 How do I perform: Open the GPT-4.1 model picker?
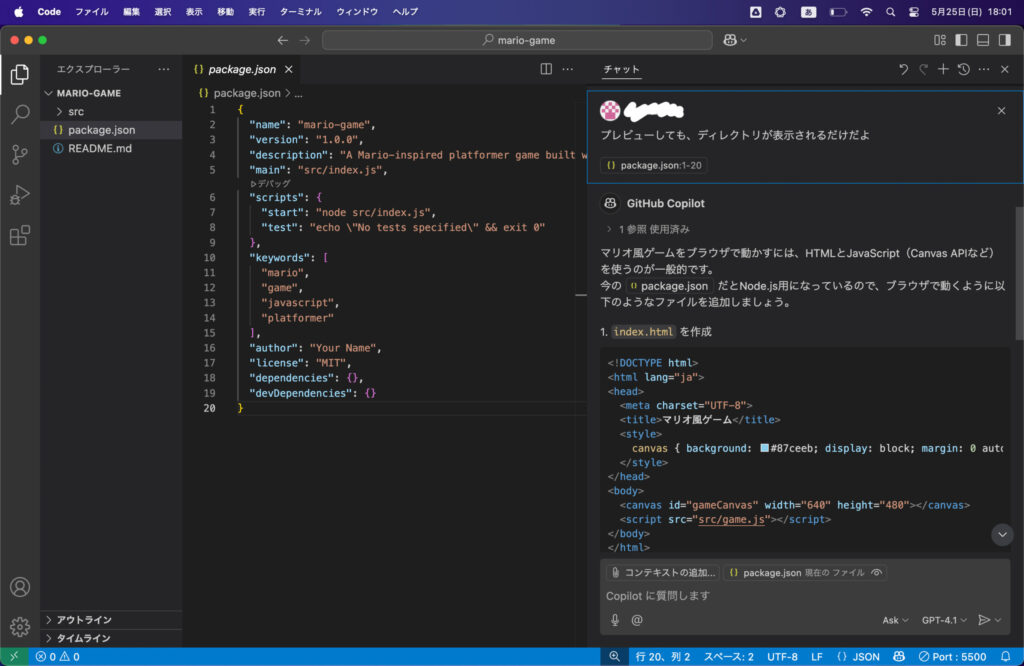pyautogui.click(x=944, y=620)
